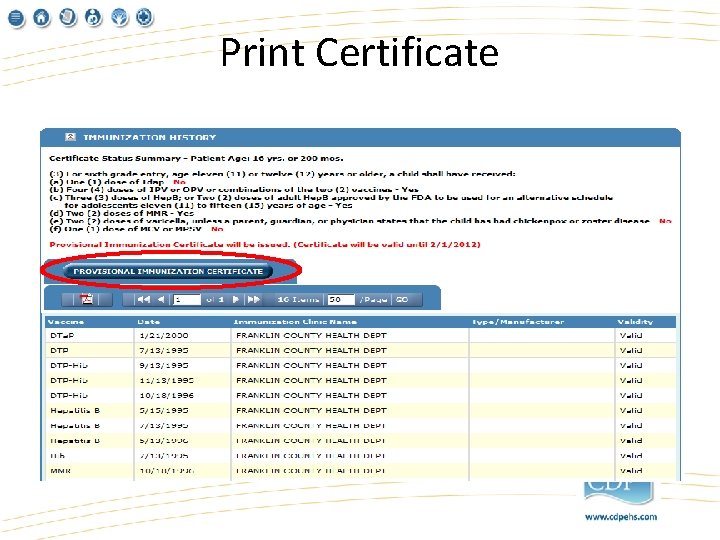Viewport: 720px width, 540px height.
Task: Click the current page number field
Action: pos(186,299)
